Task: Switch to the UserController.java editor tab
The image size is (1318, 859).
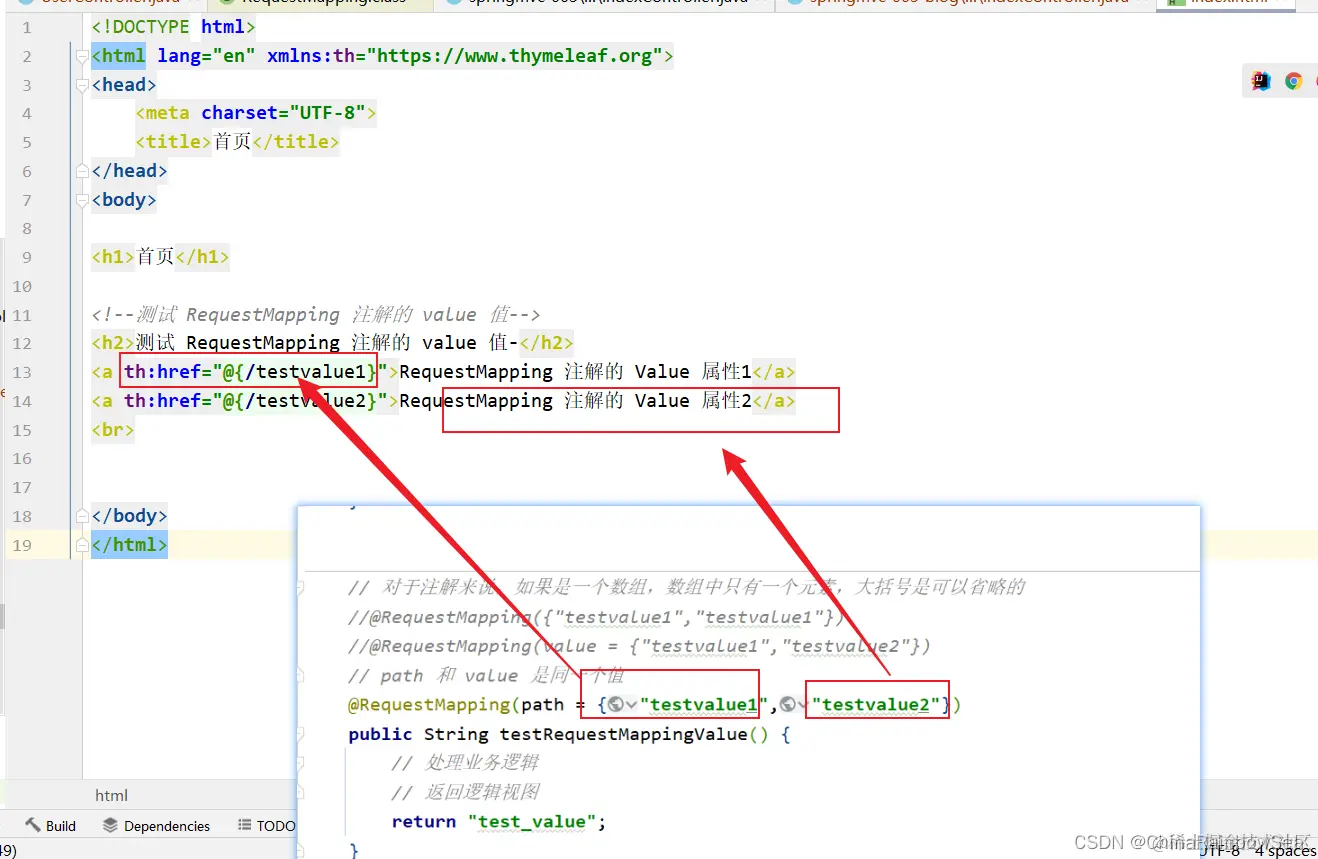Action: tap(108, 3)
